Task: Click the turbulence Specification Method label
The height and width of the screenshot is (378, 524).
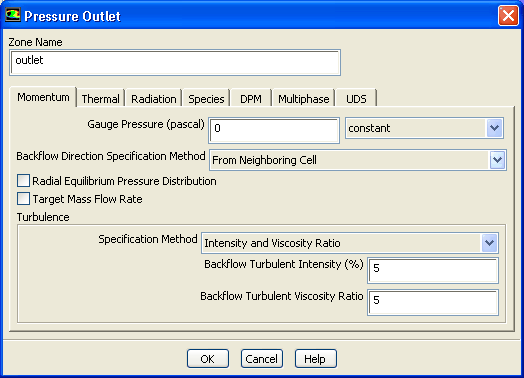Action: (x=148, y=239)
